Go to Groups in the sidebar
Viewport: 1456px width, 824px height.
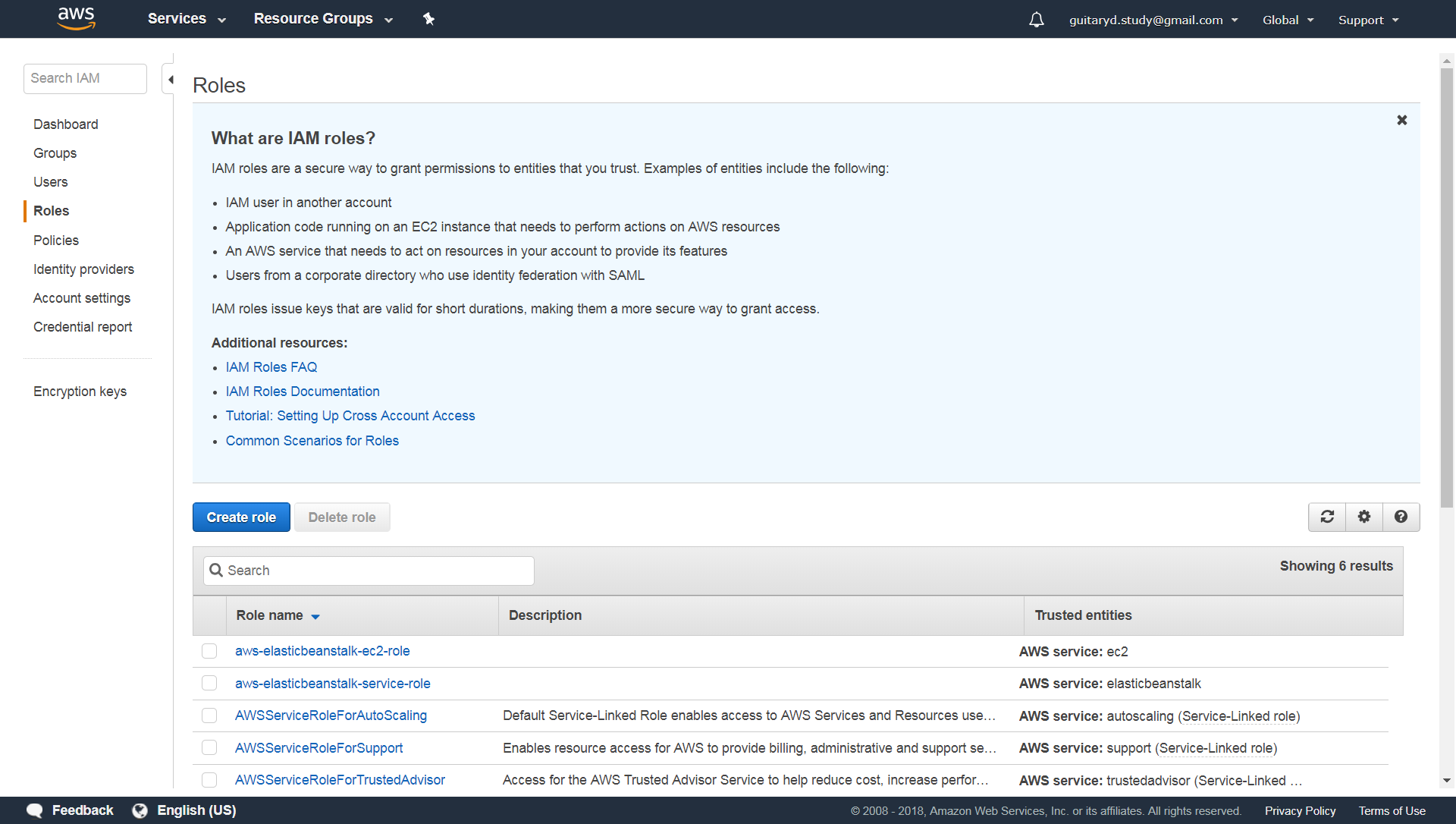55,153
